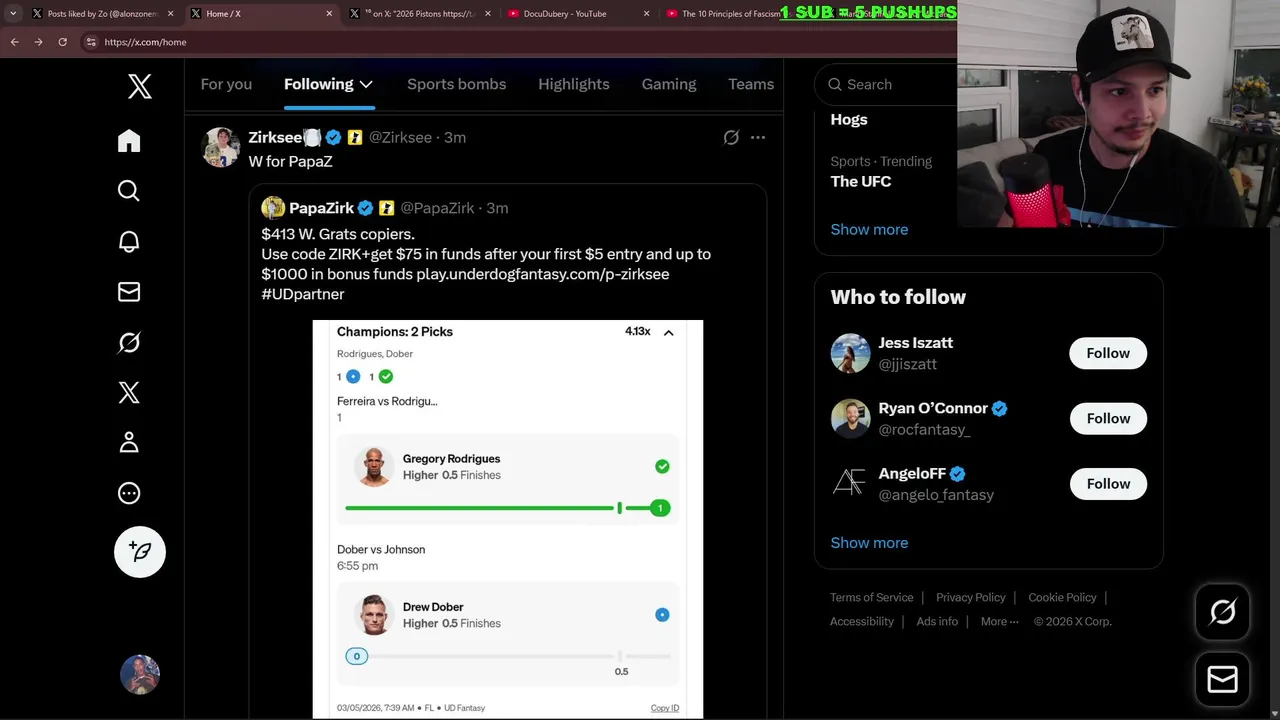The image size is (1280, 720).
Task: Switch to Posts liked by Zo tab
Action: pyautogui.click(x=102, y=13)
